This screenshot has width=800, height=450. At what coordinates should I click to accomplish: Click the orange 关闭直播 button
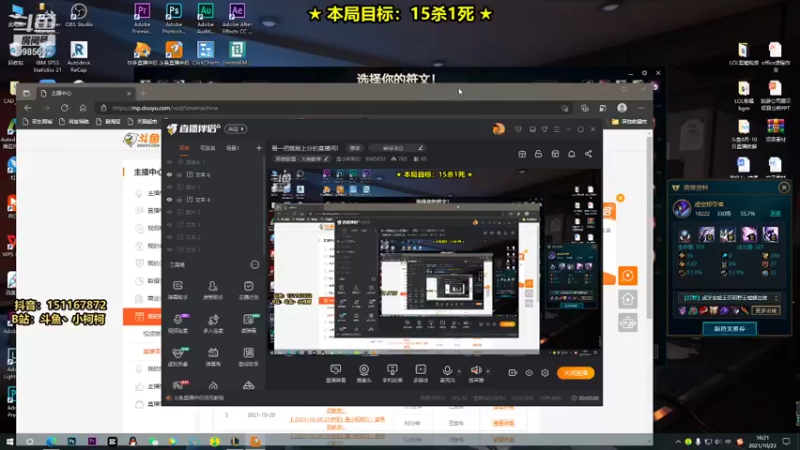(576, 373)
